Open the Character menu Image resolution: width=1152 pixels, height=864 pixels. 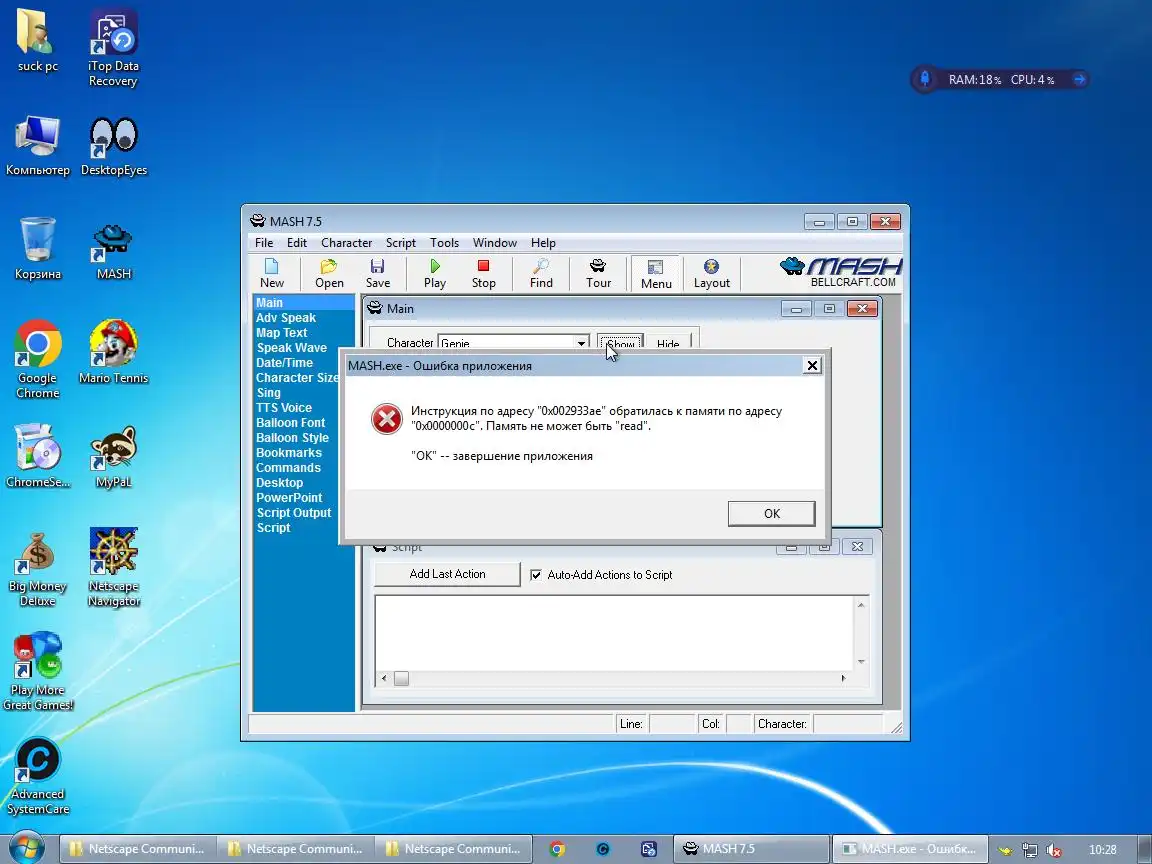pyautogui.click(x=346, y=242)
